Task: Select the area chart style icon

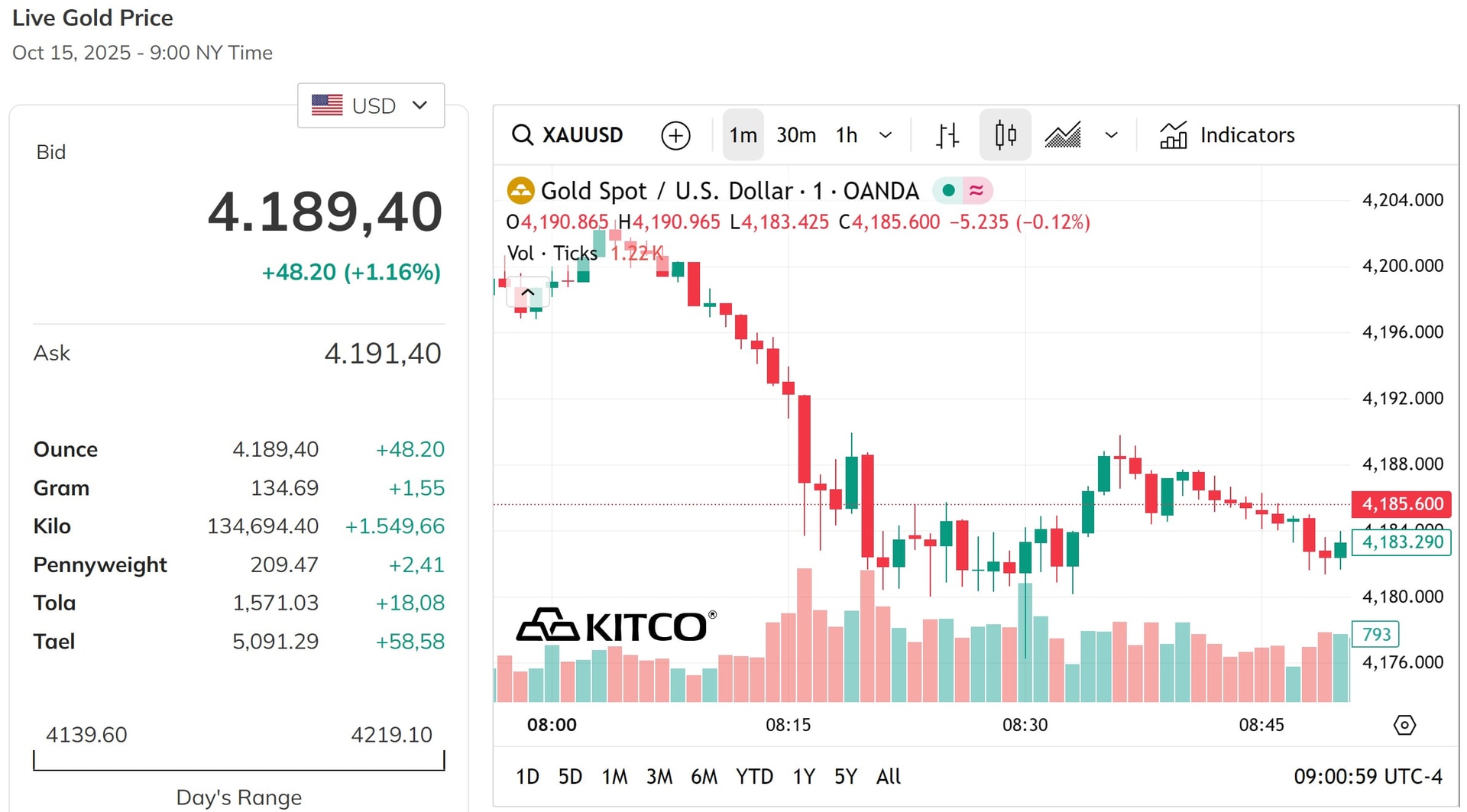Action: (1063, 135)
